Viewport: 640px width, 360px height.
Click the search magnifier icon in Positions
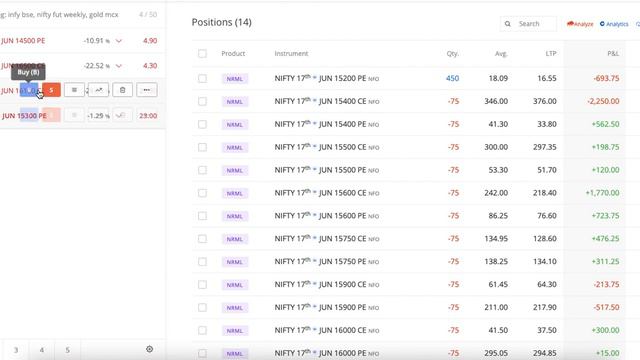tap(507, 24)
